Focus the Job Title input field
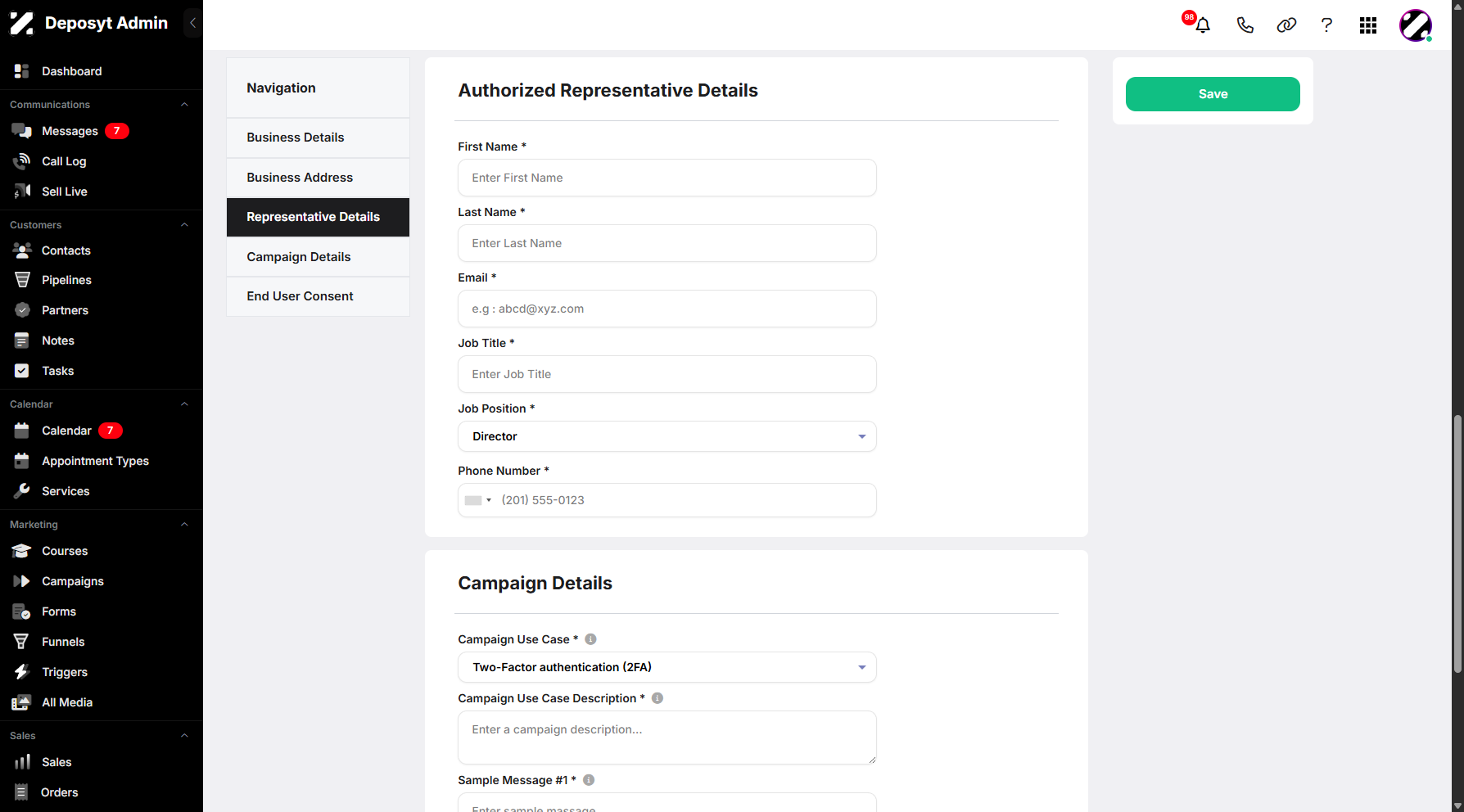Viewport: 1464px width, 812px height. click(x=667, y=374)
